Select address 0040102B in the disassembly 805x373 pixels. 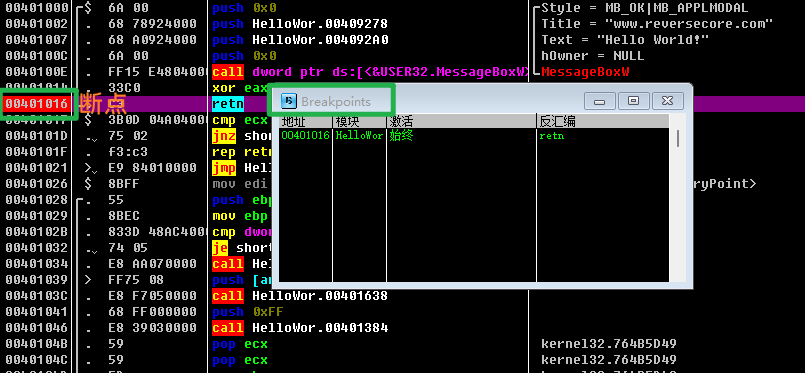pos(36,232)
